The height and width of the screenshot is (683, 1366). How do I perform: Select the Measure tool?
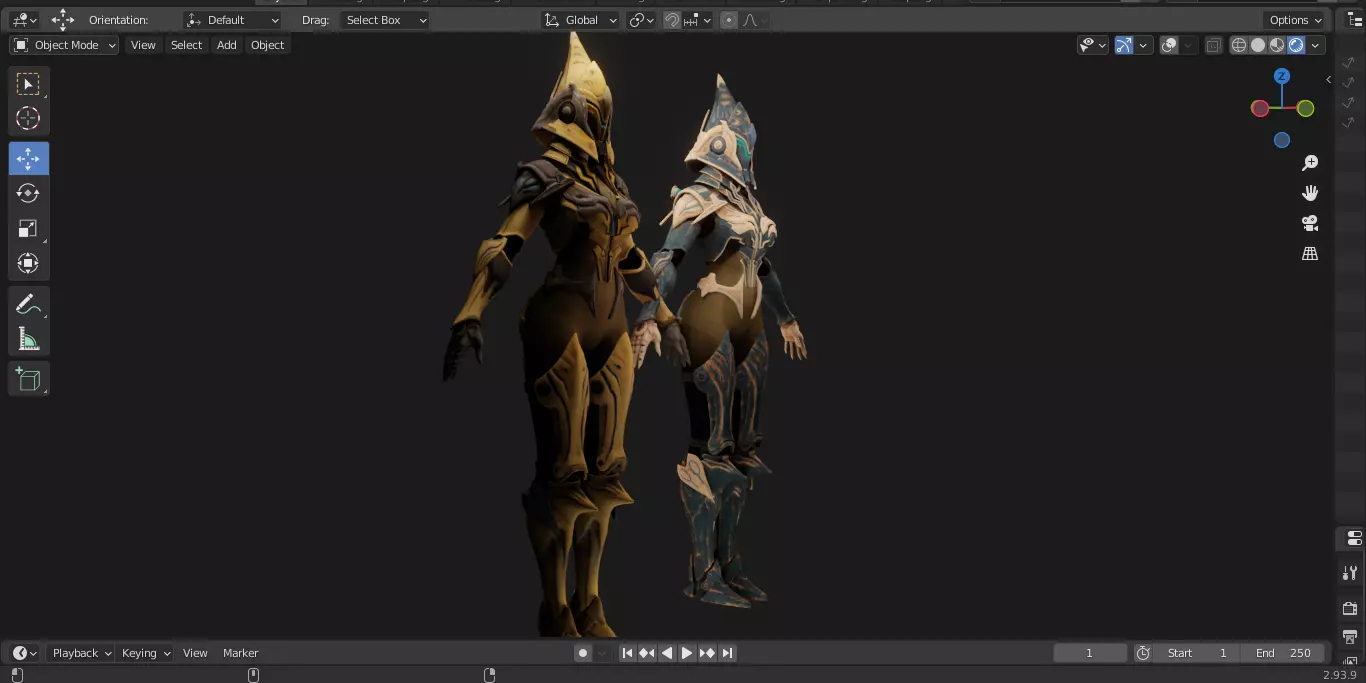[28, 340]
